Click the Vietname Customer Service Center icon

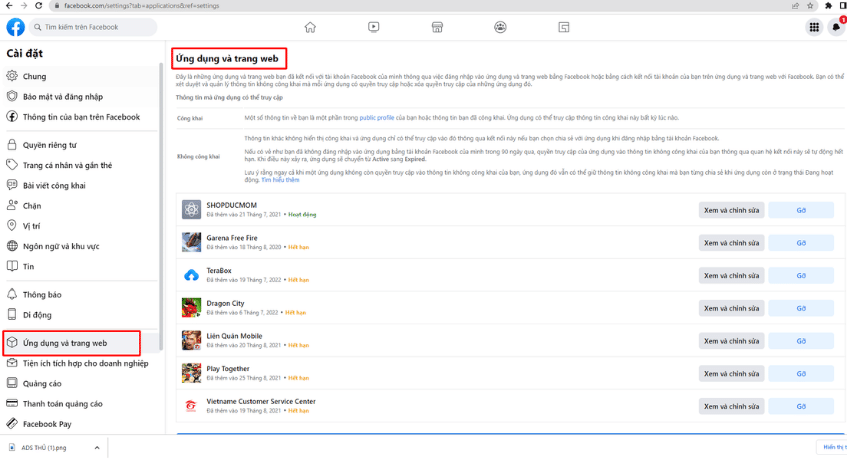click(191, 406)
